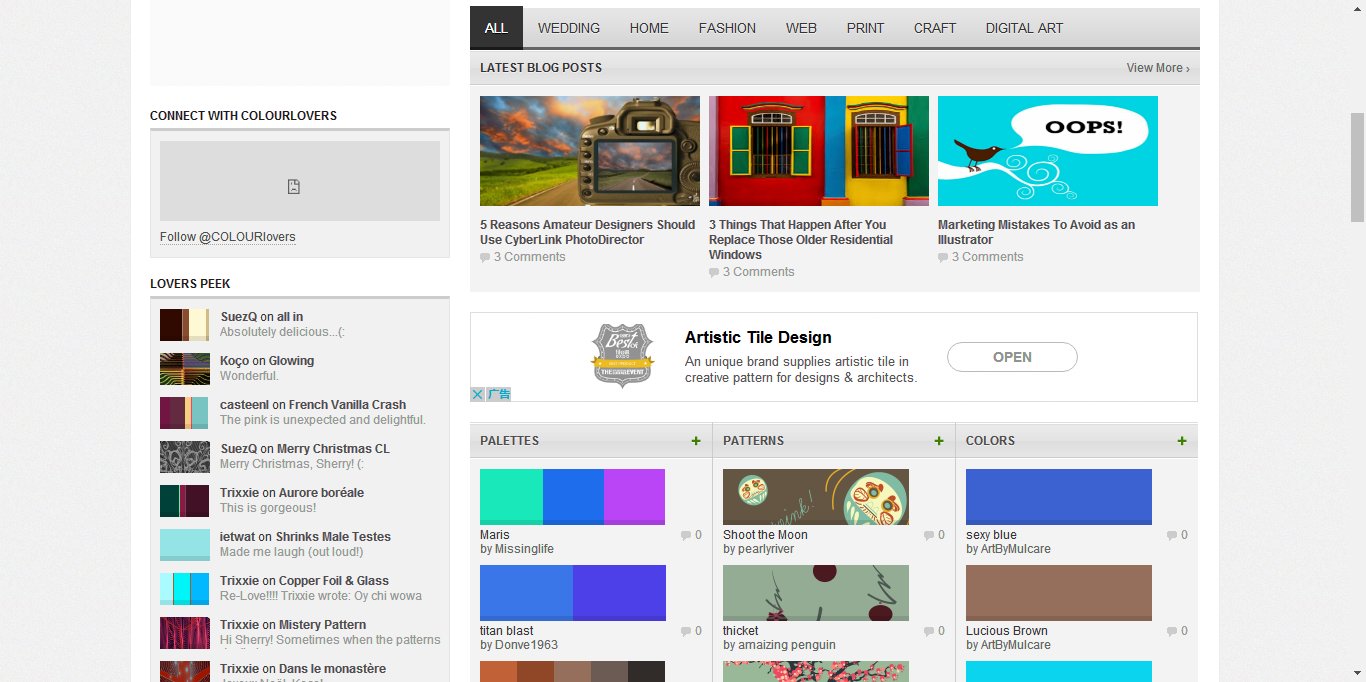This screenshot has width=1366, height=682.
Task: Click the green plus icon in Patterns header
Action: click(939, 441)
